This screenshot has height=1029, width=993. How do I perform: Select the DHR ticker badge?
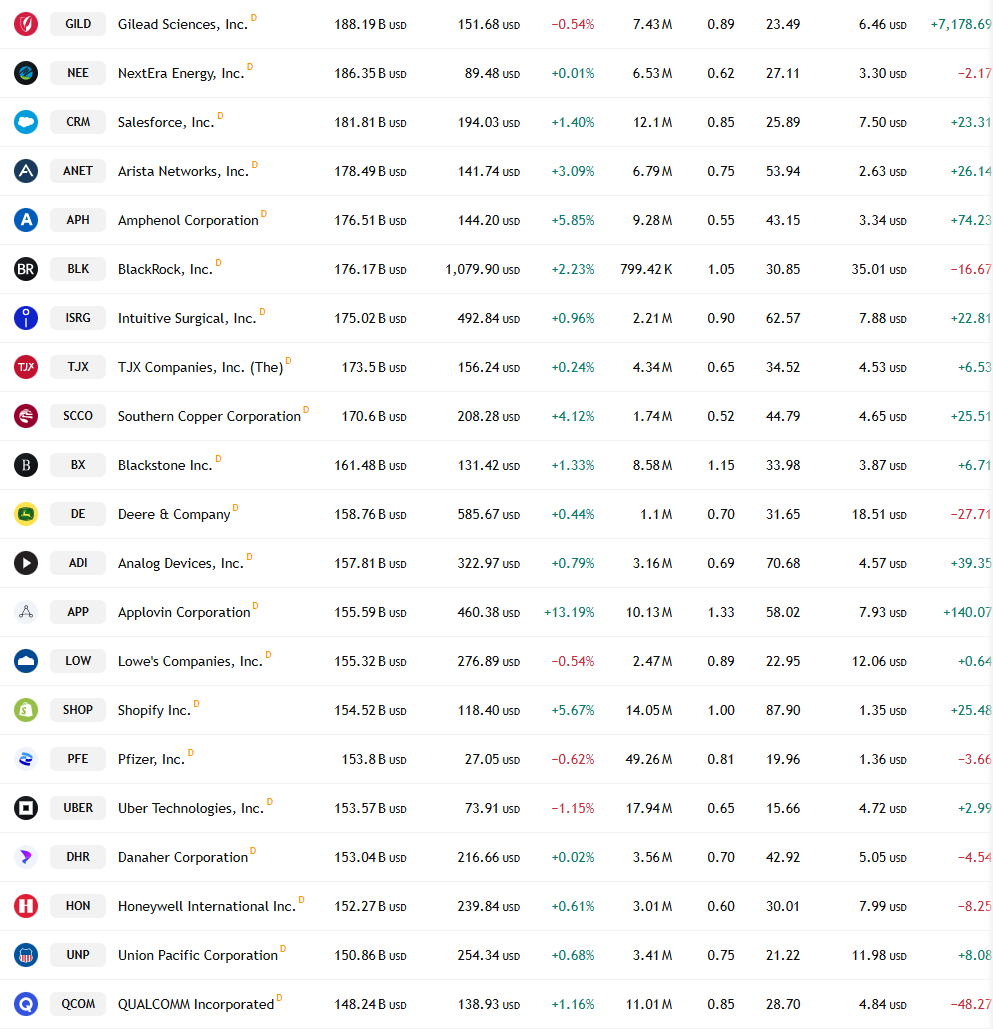tap(78, 857)
